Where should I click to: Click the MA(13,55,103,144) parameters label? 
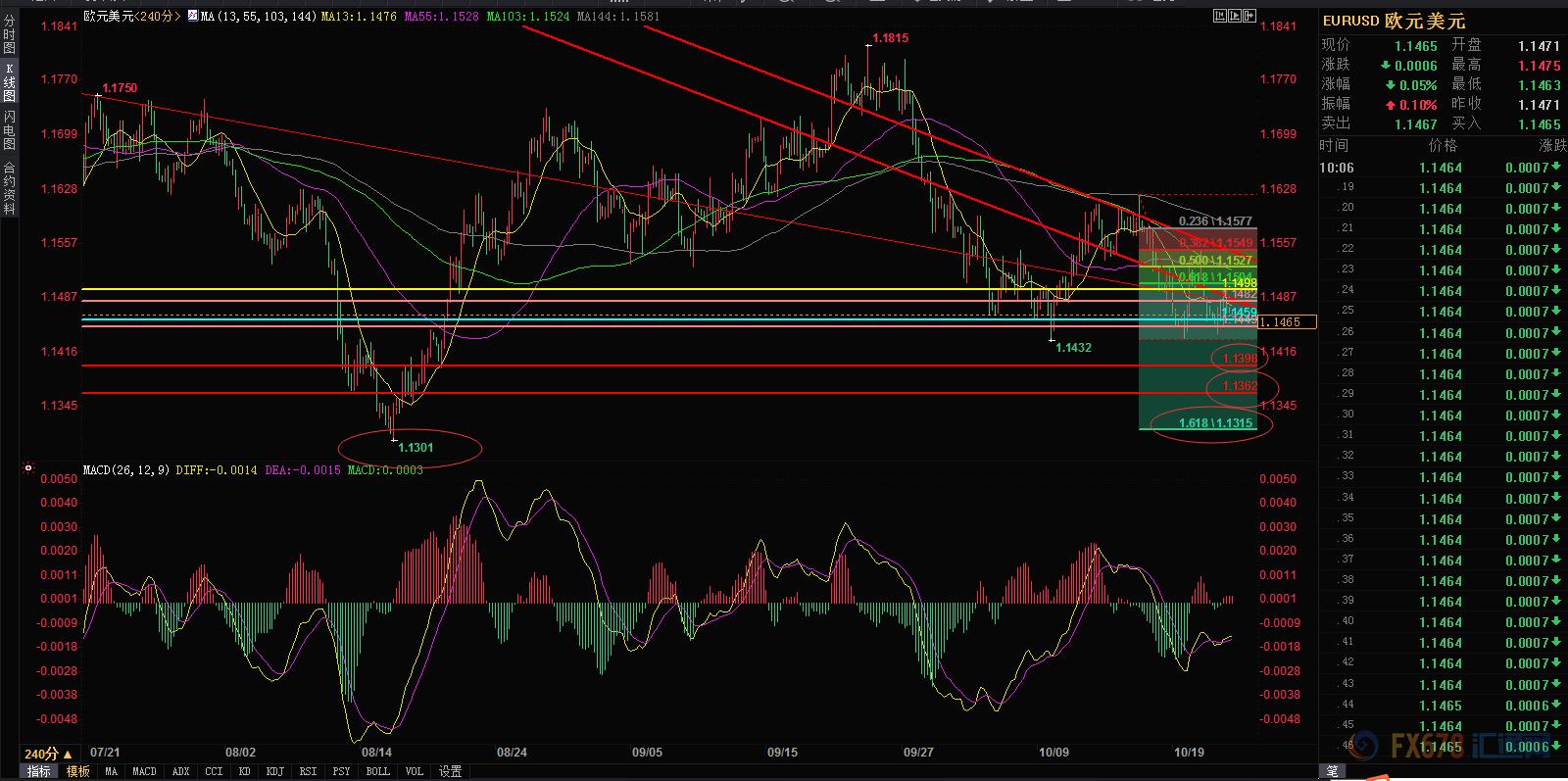[259, 16]
